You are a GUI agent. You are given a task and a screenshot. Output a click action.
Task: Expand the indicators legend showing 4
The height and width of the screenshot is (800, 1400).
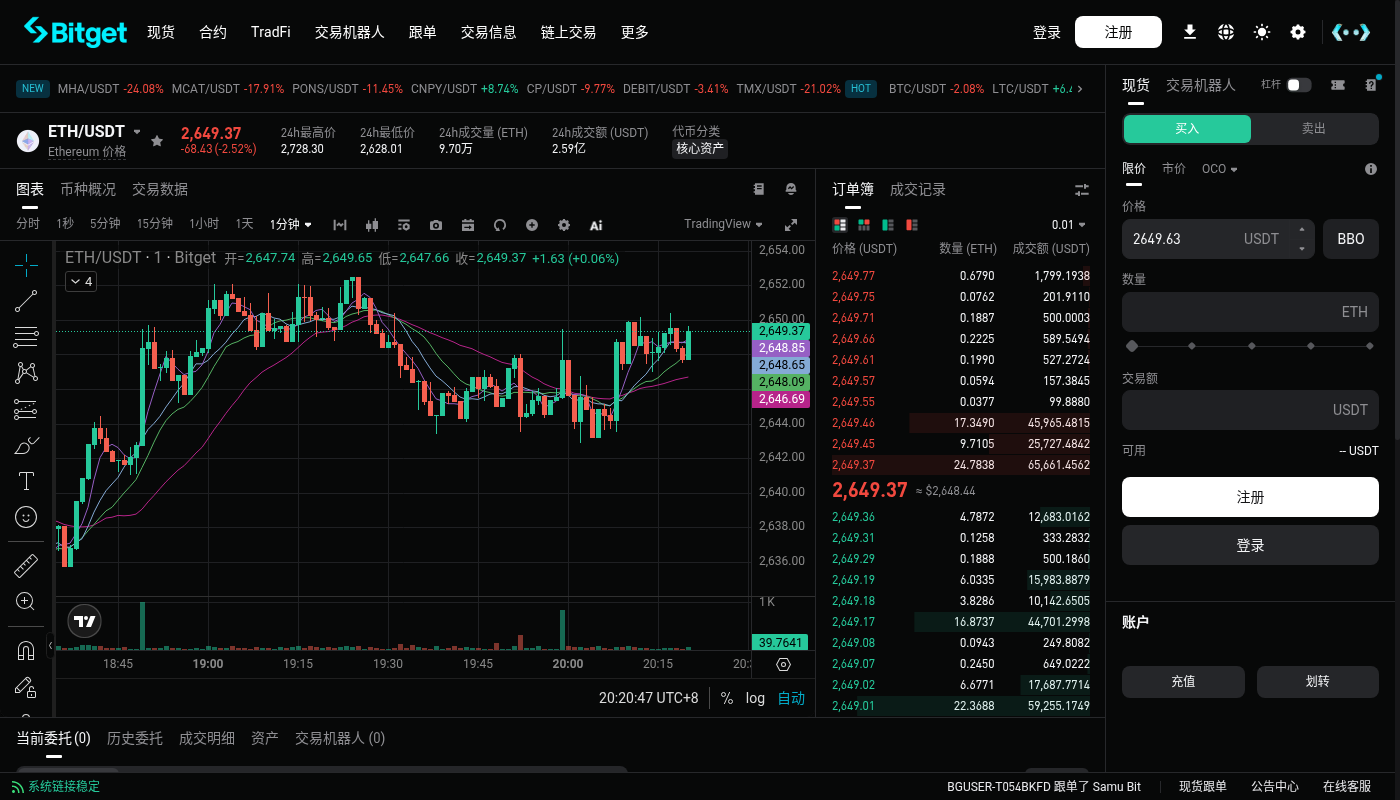pos(80,282)
